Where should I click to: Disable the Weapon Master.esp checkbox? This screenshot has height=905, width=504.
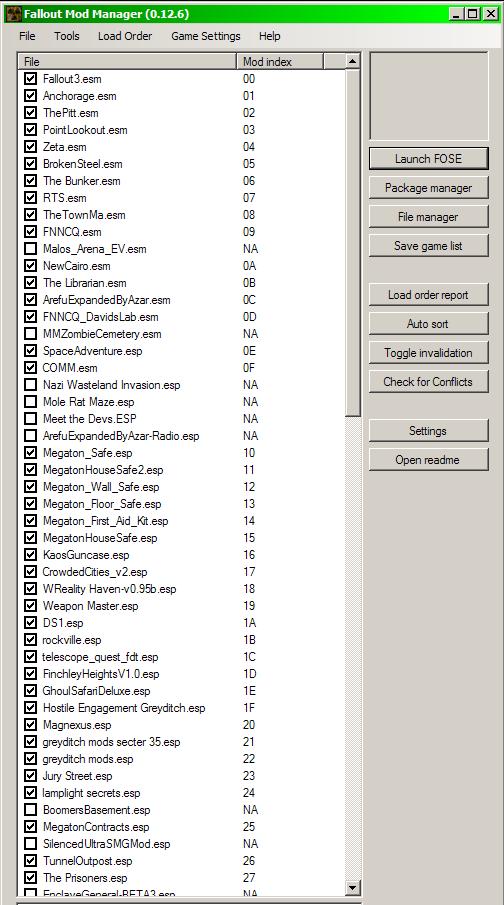pyautogui.click(x=31, y=606)
